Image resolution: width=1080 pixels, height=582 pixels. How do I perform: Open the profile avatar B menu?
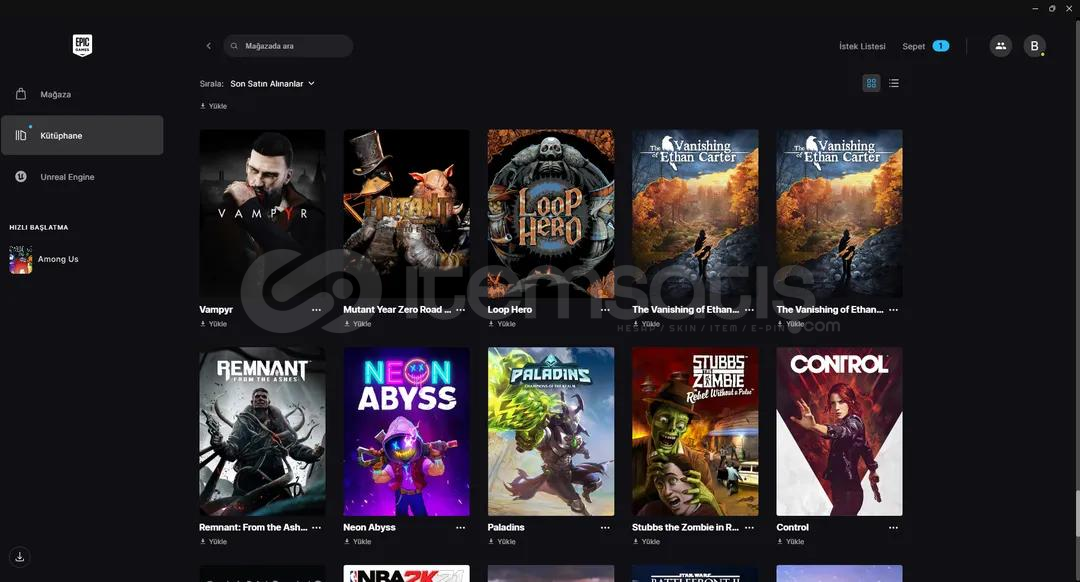(x=1034, y=46)
